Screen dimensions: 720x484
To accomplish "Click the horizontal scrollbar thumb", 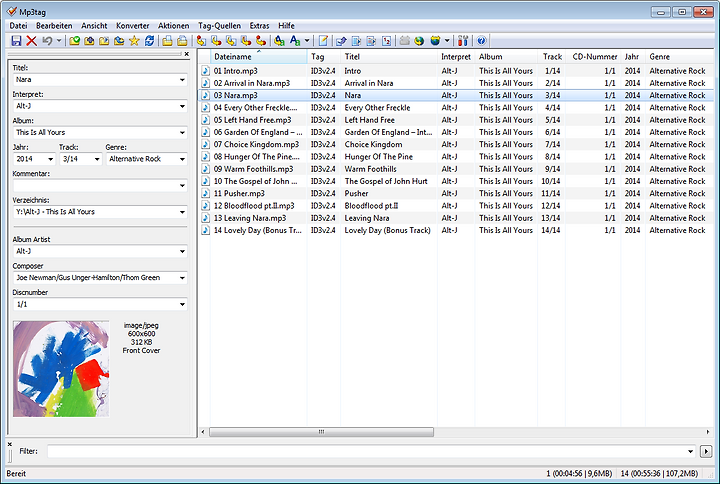I will [321, 432].
